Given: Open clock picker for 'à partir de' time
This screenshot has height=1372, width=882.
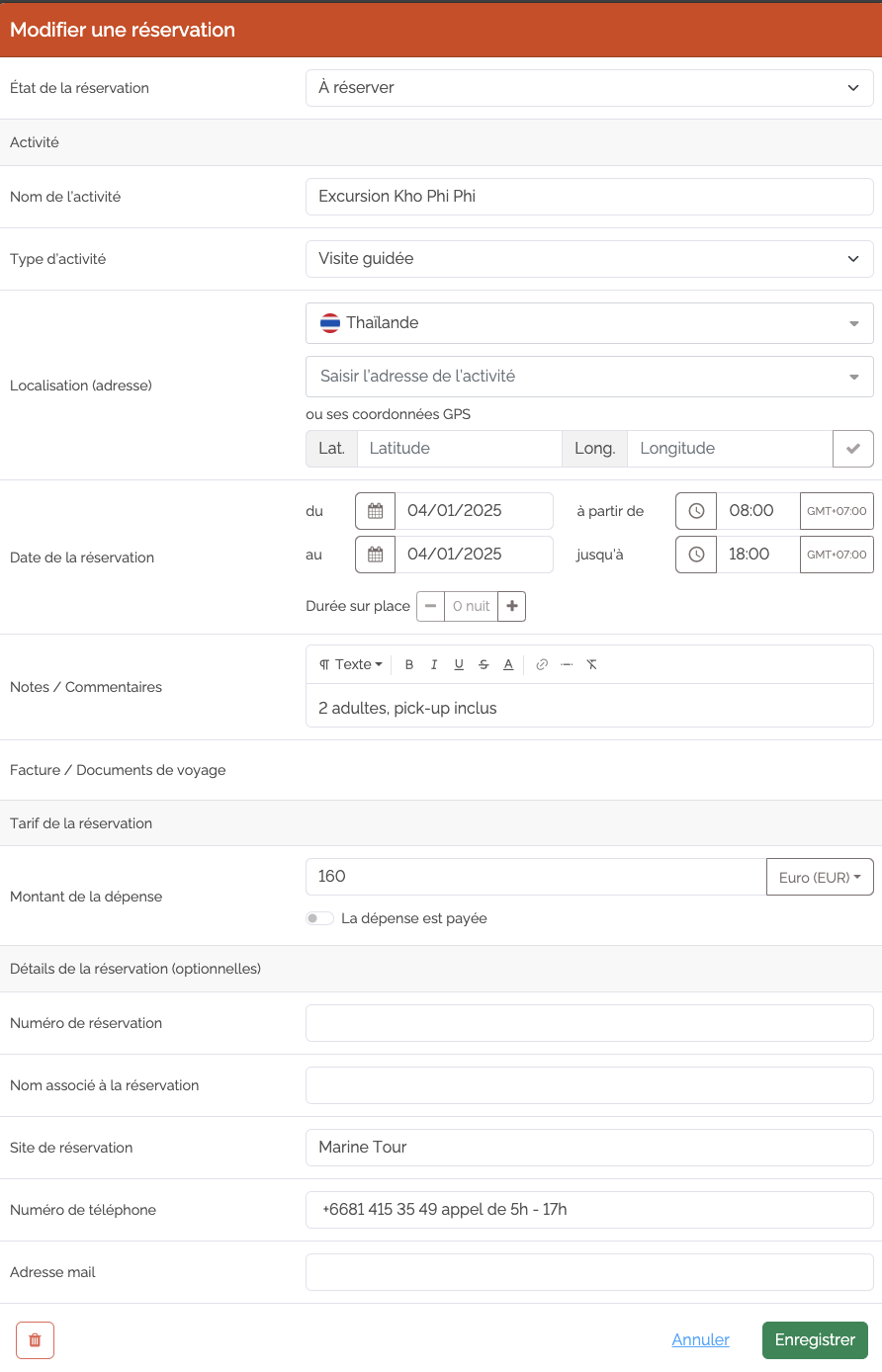Looking at the screenshot, I should coord(696,511).
